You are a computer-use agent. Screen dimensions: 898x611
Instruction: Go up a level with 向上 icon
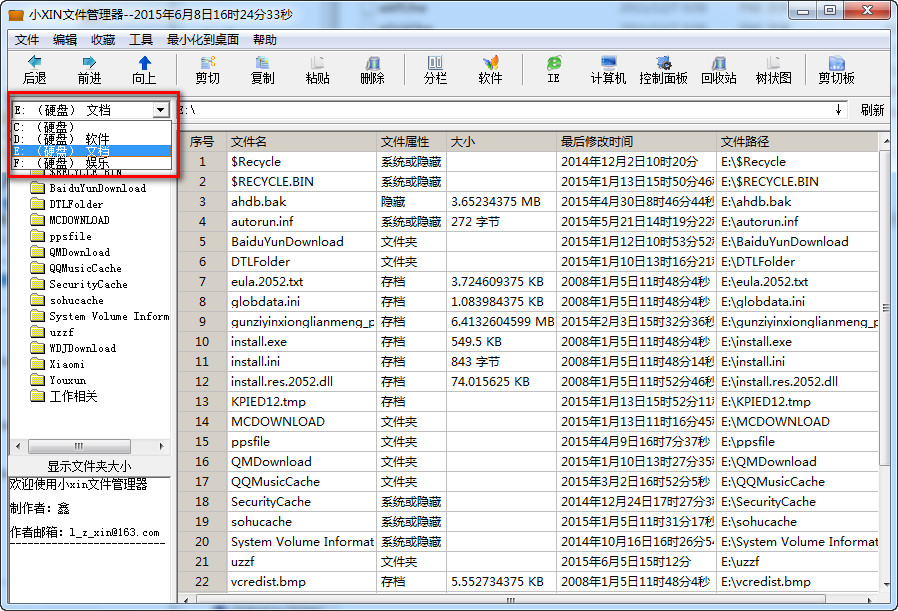144,69
